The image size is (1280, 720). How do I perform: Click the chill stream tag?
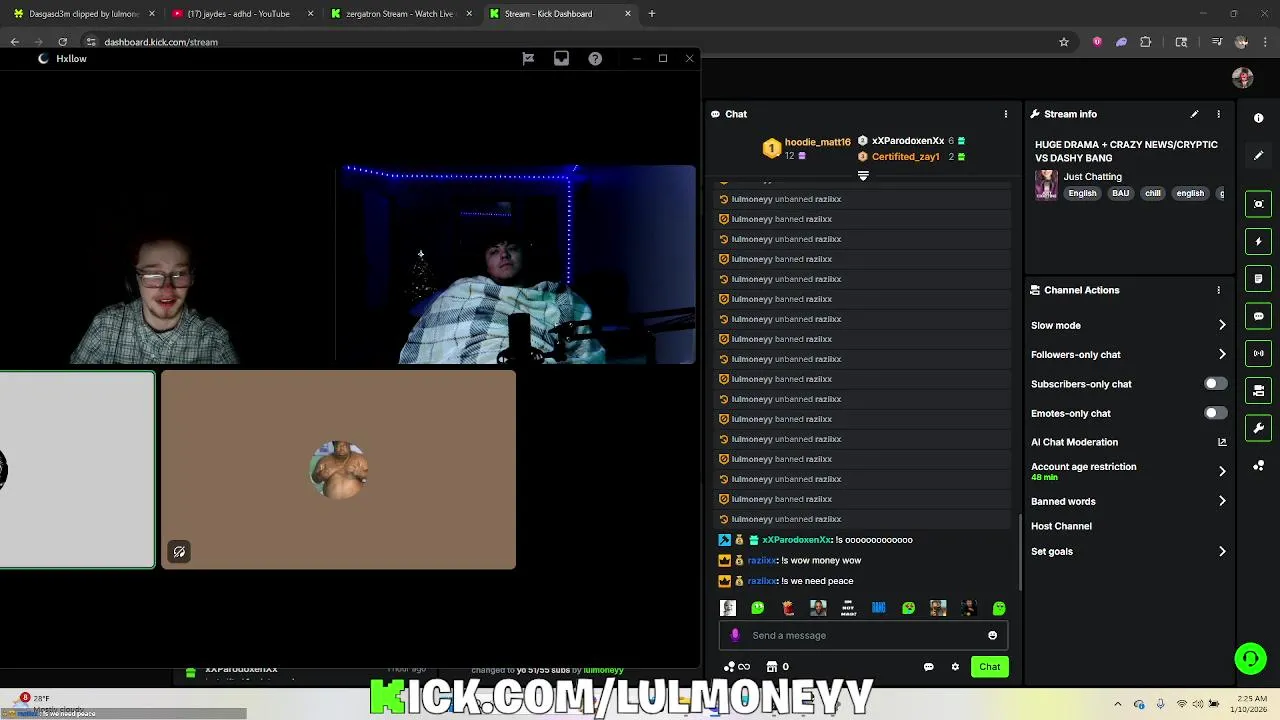[1153, 194]
